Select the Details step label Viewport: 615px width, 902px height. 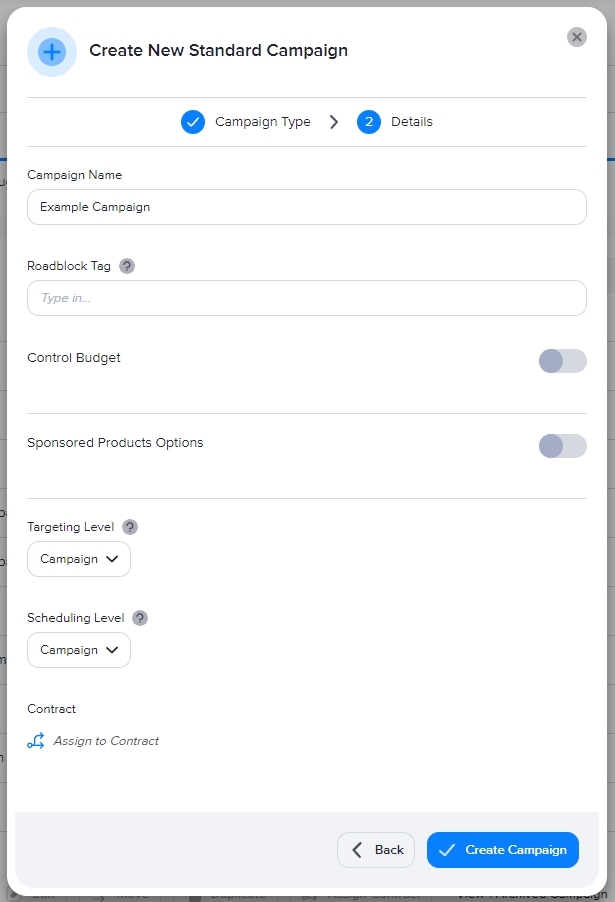point(412,122)
